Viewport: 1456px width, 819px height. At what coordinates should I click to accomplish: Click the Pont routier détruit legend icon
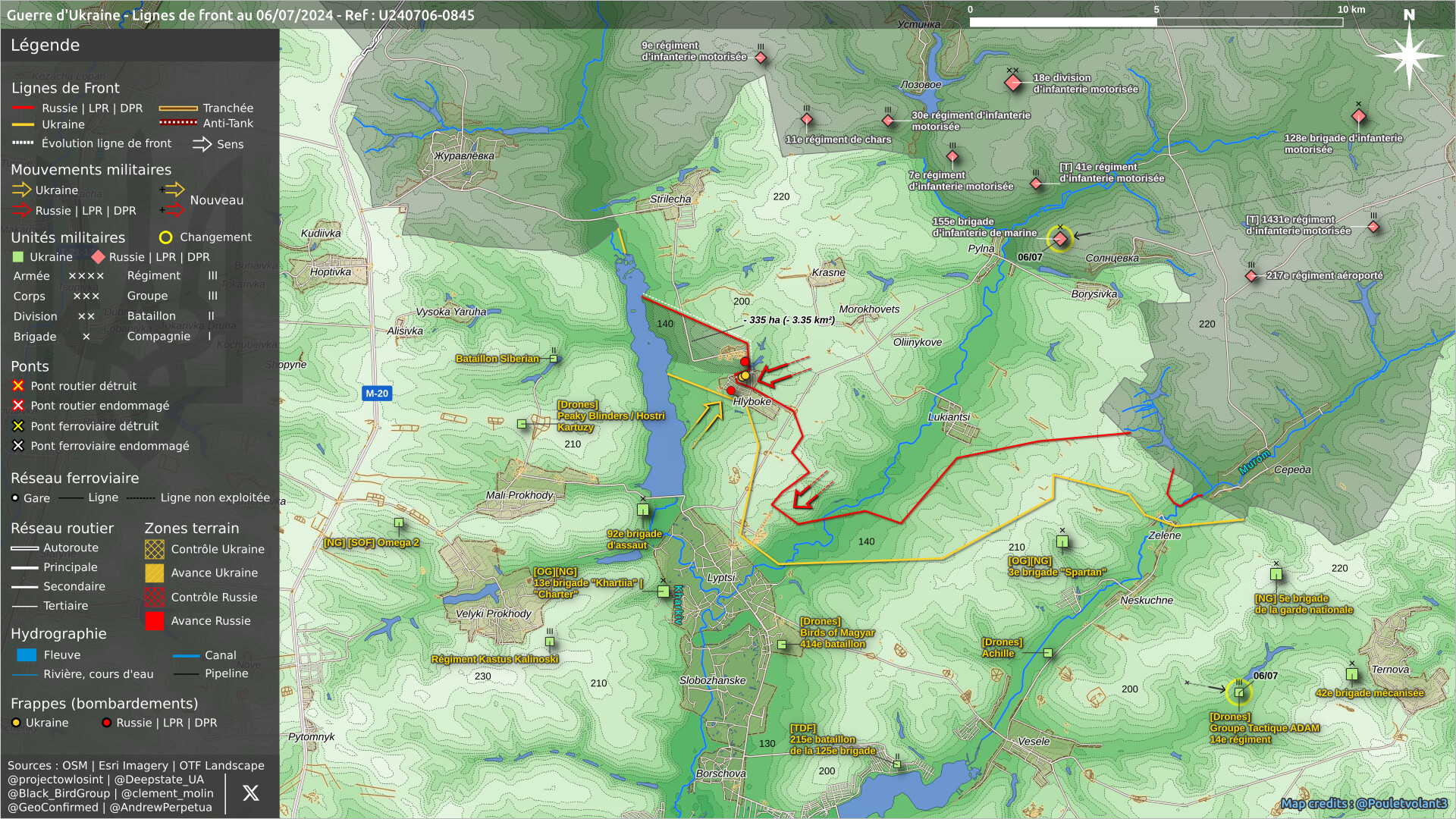[x=18, y=386]
